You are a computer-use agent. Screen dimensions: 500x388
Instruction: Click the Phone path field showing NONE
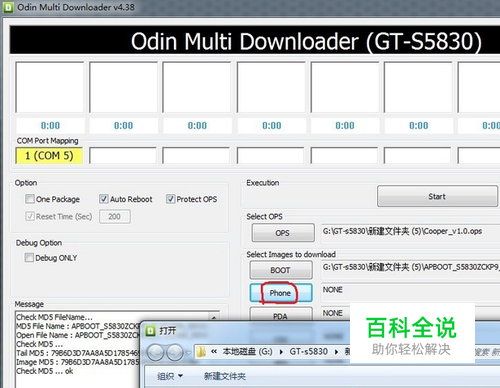click(x=410, y=292)
